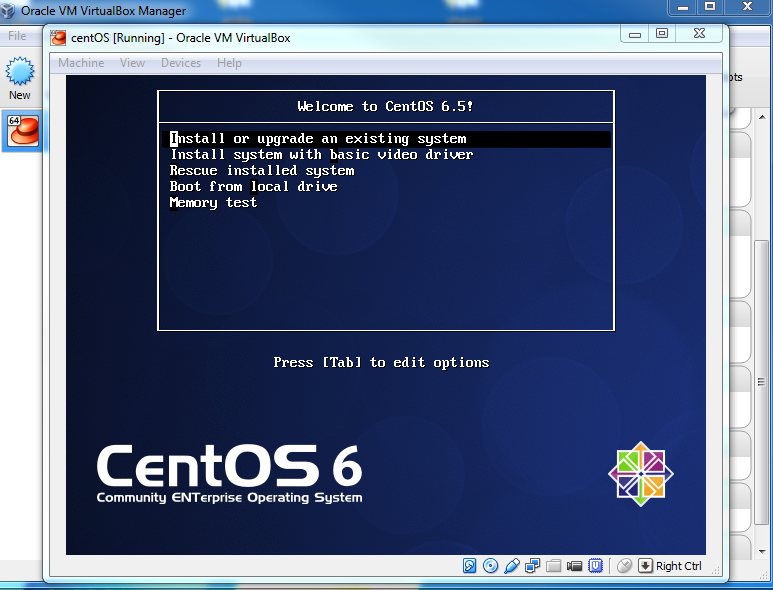The image size is (773, 590).
Task: Click the Manager vertical scrollbar thumb
Action: [762, 382]
